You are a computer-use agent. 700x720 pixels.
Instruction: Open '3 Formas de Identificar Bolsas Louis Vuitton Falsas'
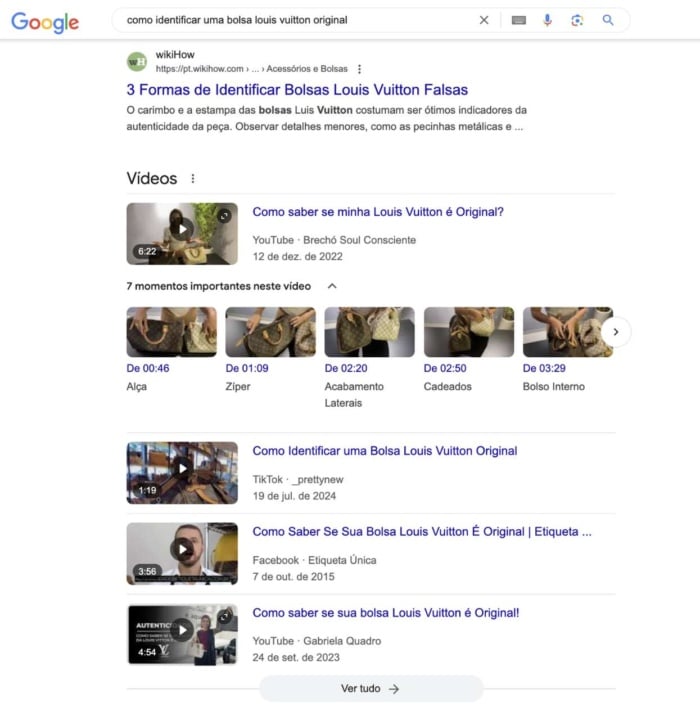[297, 90]
